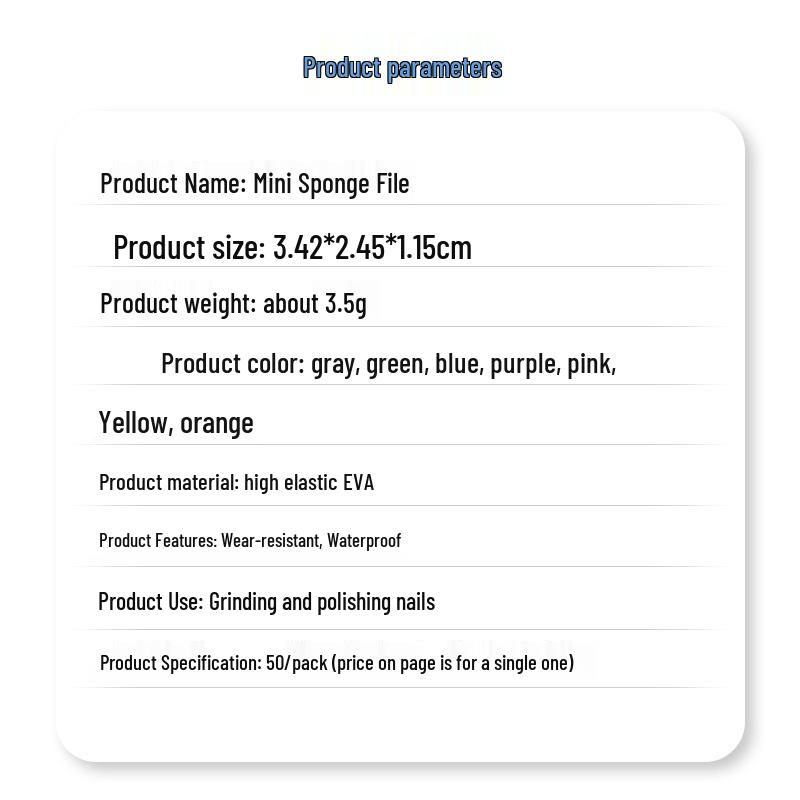Click the "Product color:" label
This screenshot has width=800, height=800.
233,364
